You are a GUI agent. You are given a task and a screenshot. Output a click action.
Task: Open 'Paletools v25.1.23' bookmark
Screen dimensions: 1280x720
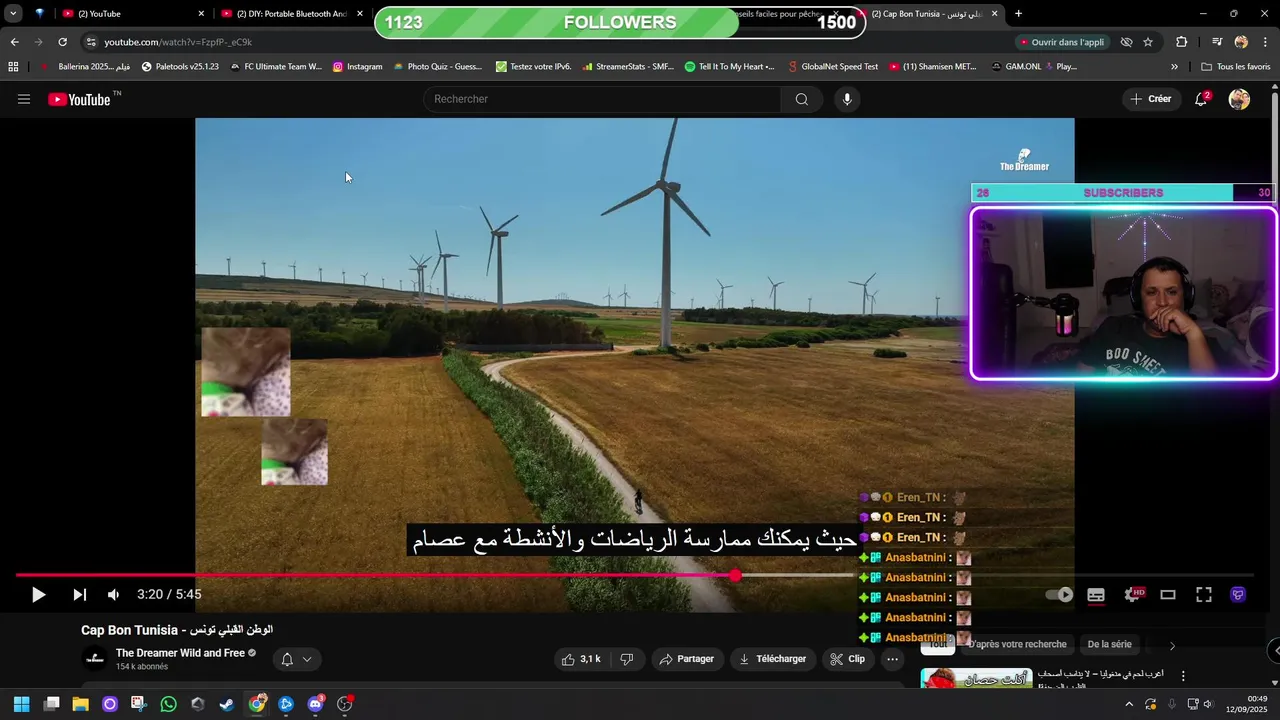180,67
